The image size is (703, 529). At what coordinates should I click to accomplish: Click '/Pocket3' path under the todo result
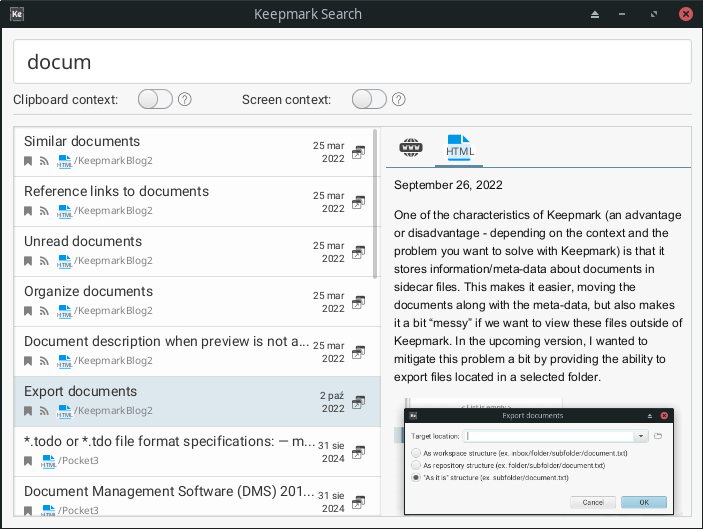[78, 460]
